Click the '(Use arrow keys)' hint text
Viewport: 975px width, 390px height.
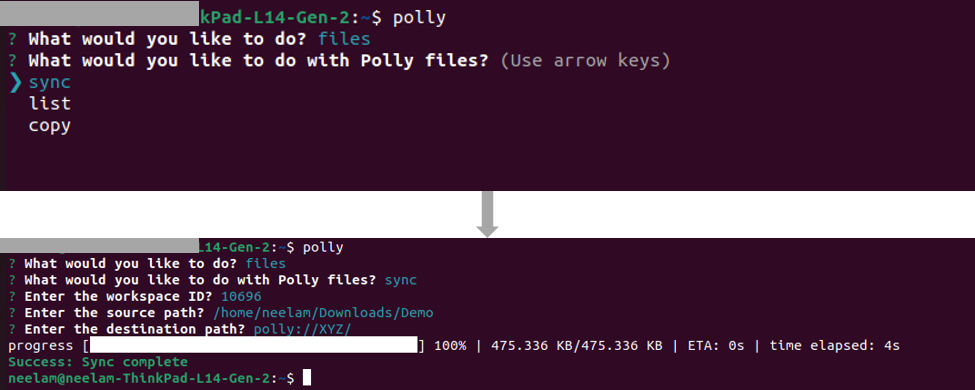click(585, 61)
